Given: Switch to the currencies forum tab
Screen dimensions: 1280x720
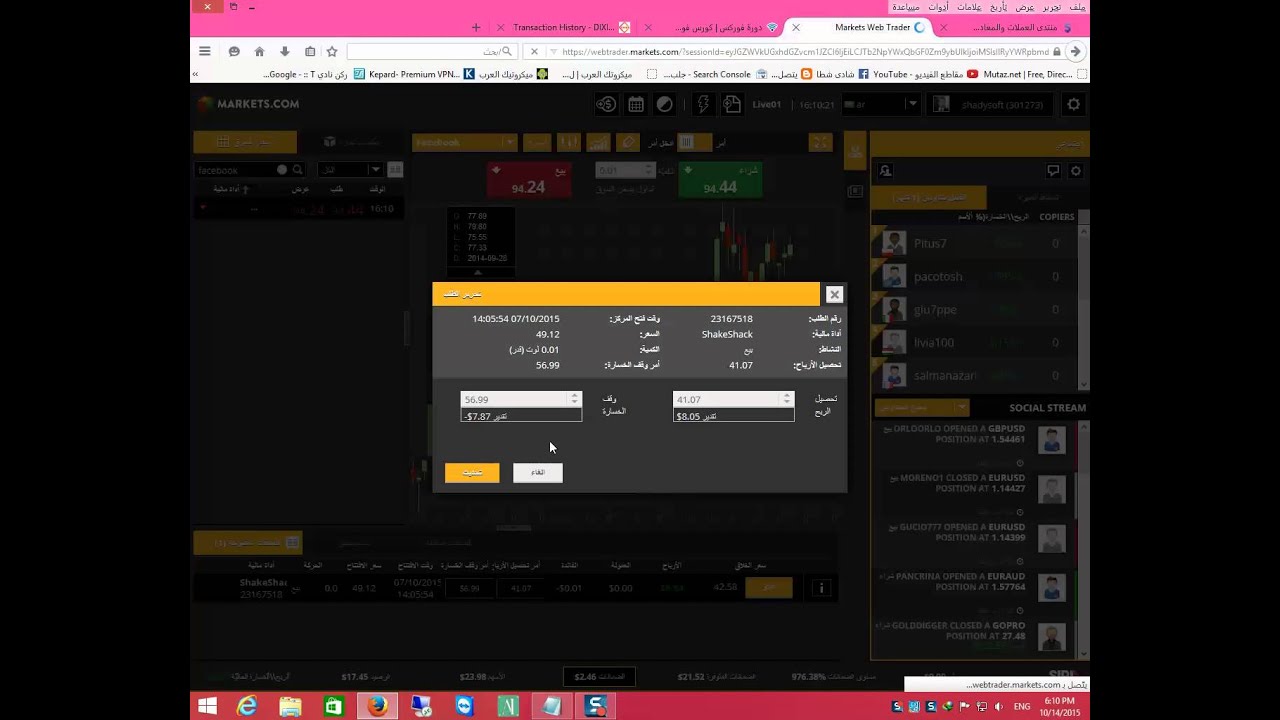Looking at the screenshot, I should coord(1010,28).
